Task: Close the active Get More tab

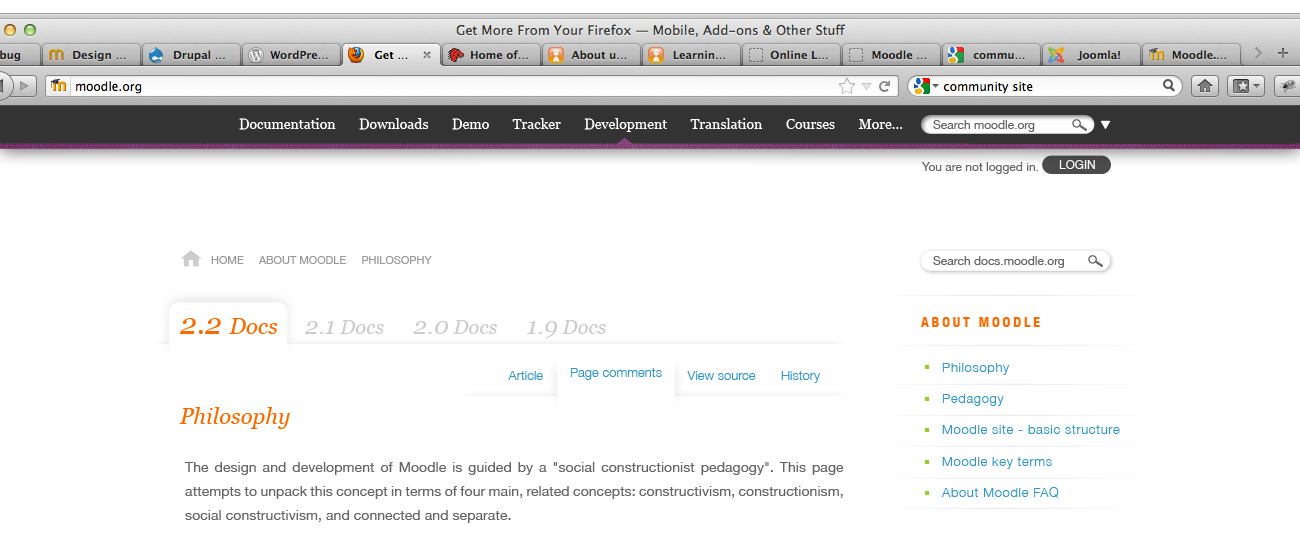Action: (427, 55)
